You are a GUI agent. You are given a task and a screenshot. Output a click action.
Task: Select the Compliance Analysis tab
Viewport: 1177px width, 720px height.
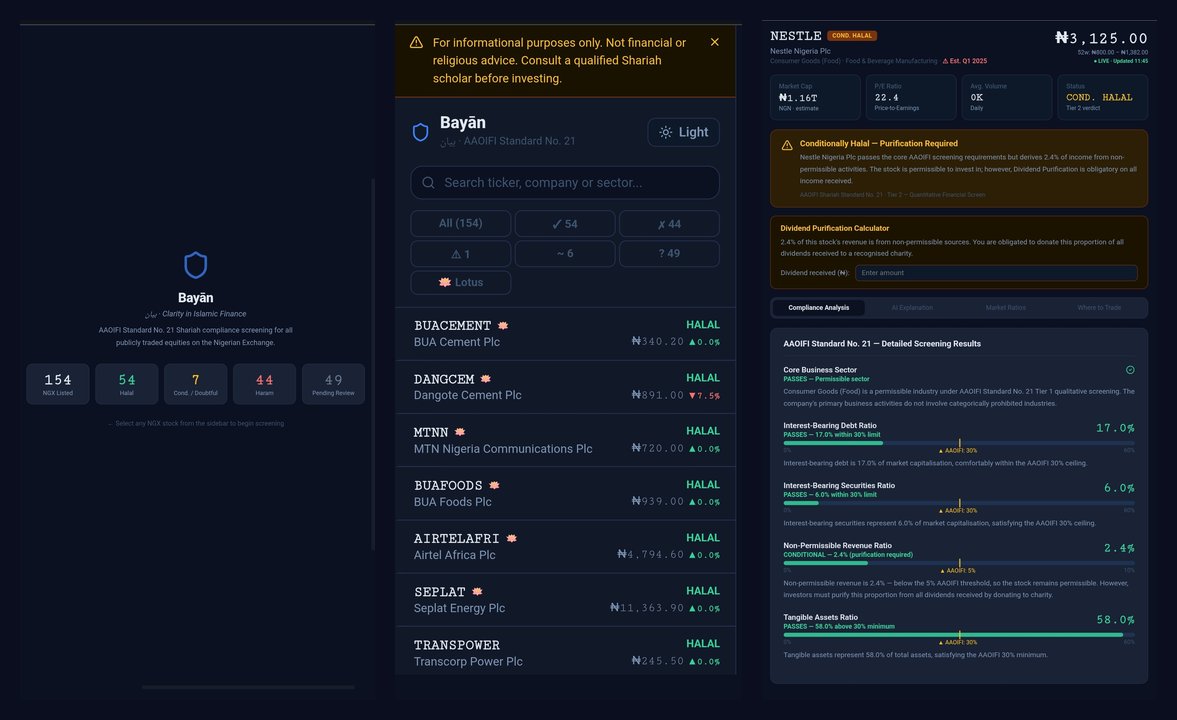point(818,308)
